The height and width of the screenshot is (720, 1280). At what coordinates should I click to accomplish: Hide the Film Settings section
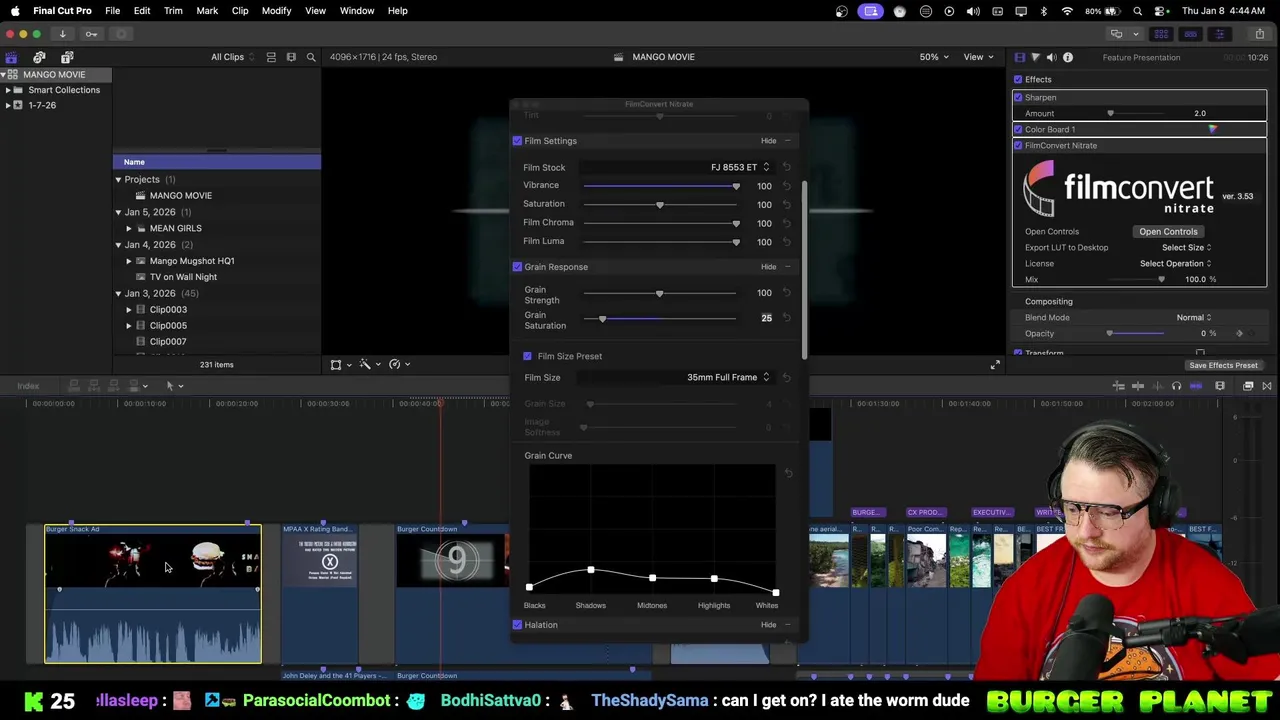(768, 141)
